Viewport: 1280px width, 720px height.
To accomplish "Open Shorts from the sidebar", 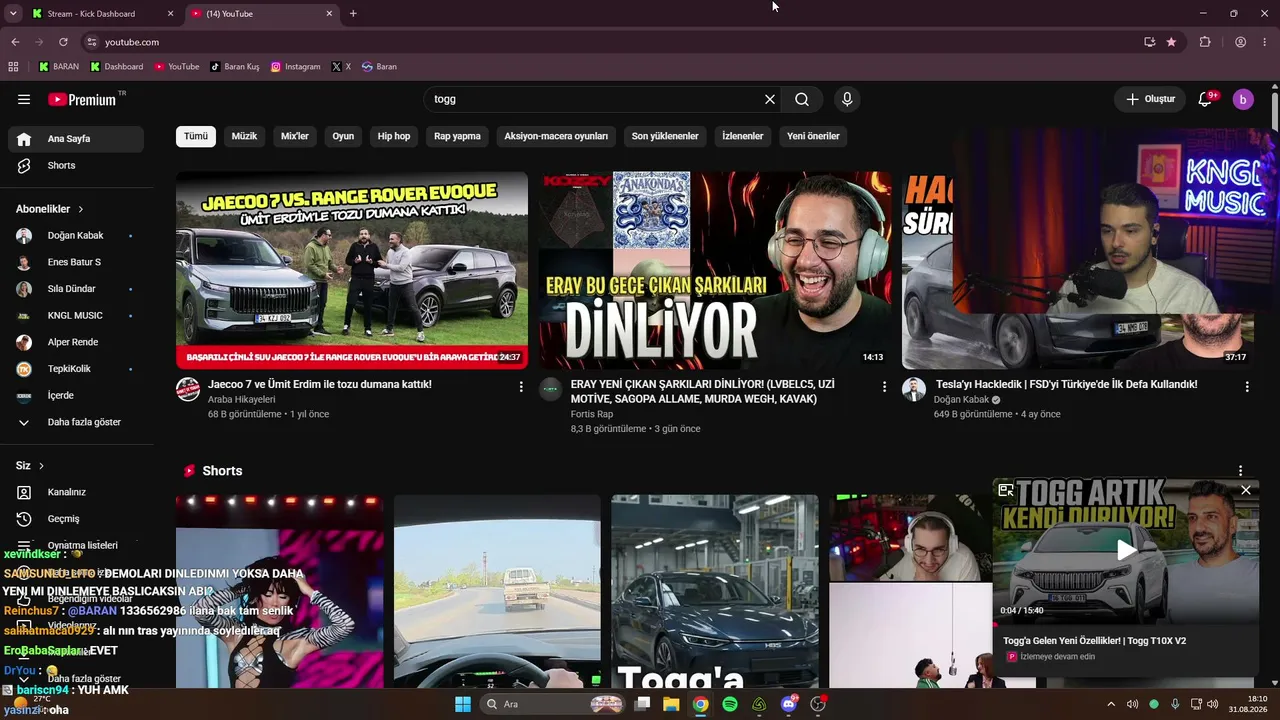I will pyautogui.click(x=76, y=165).
